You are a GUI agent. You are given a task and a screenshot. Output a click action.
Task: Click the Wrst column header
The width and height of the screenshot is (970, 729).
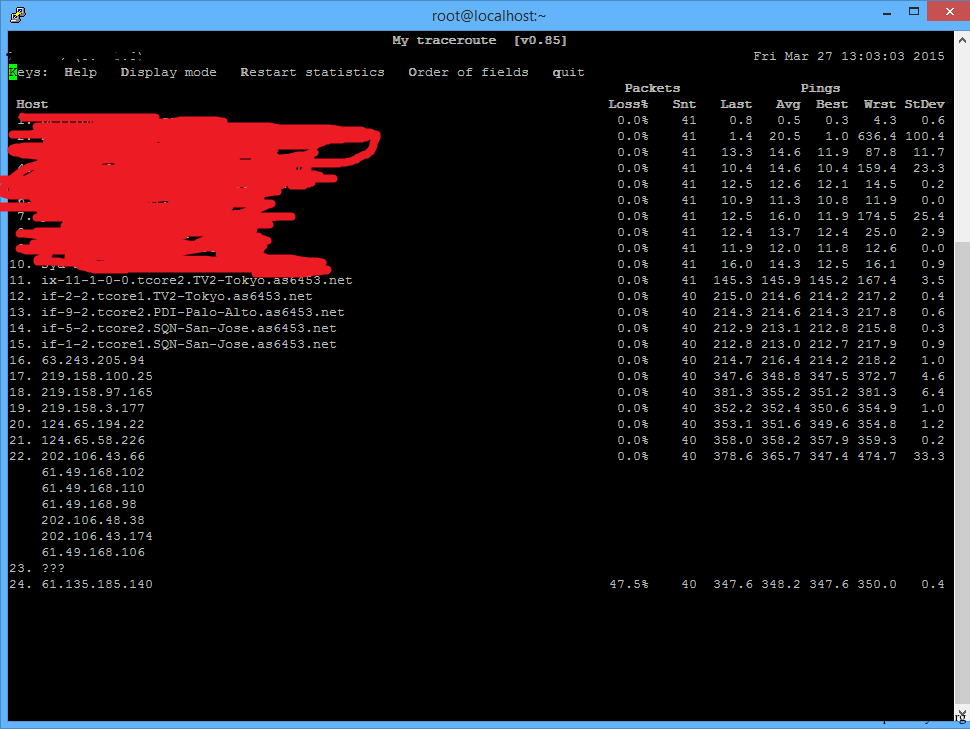click(880, 104)
